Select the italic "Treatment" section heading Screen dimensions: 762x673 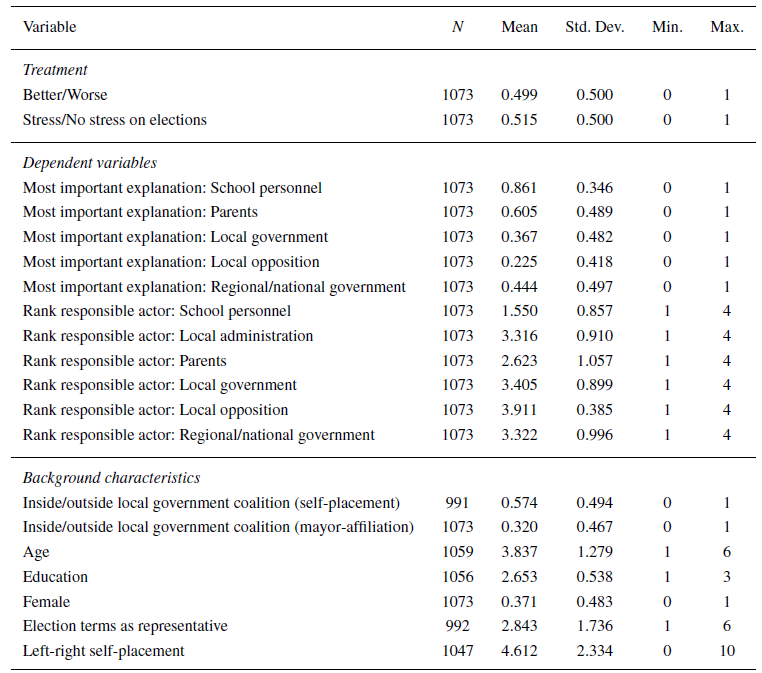(55, 70)
